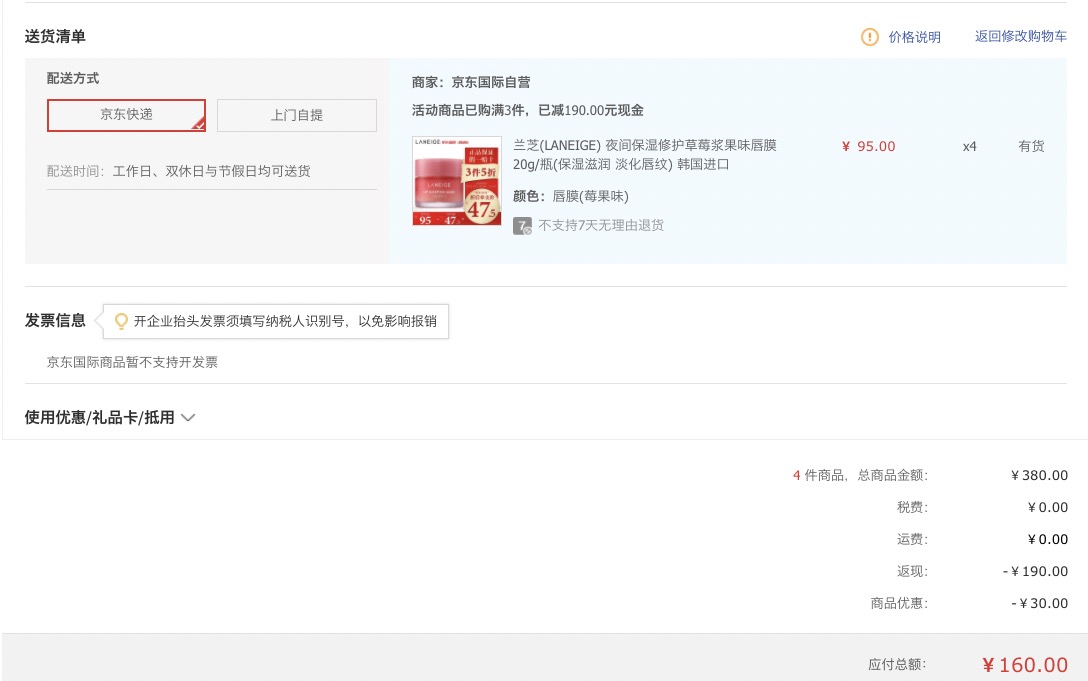Image resolution: width=1088 pixels, height=681 pixels.
Task: Click the 返现 -¥190.00 value
Action: [x=1035, y=571]
